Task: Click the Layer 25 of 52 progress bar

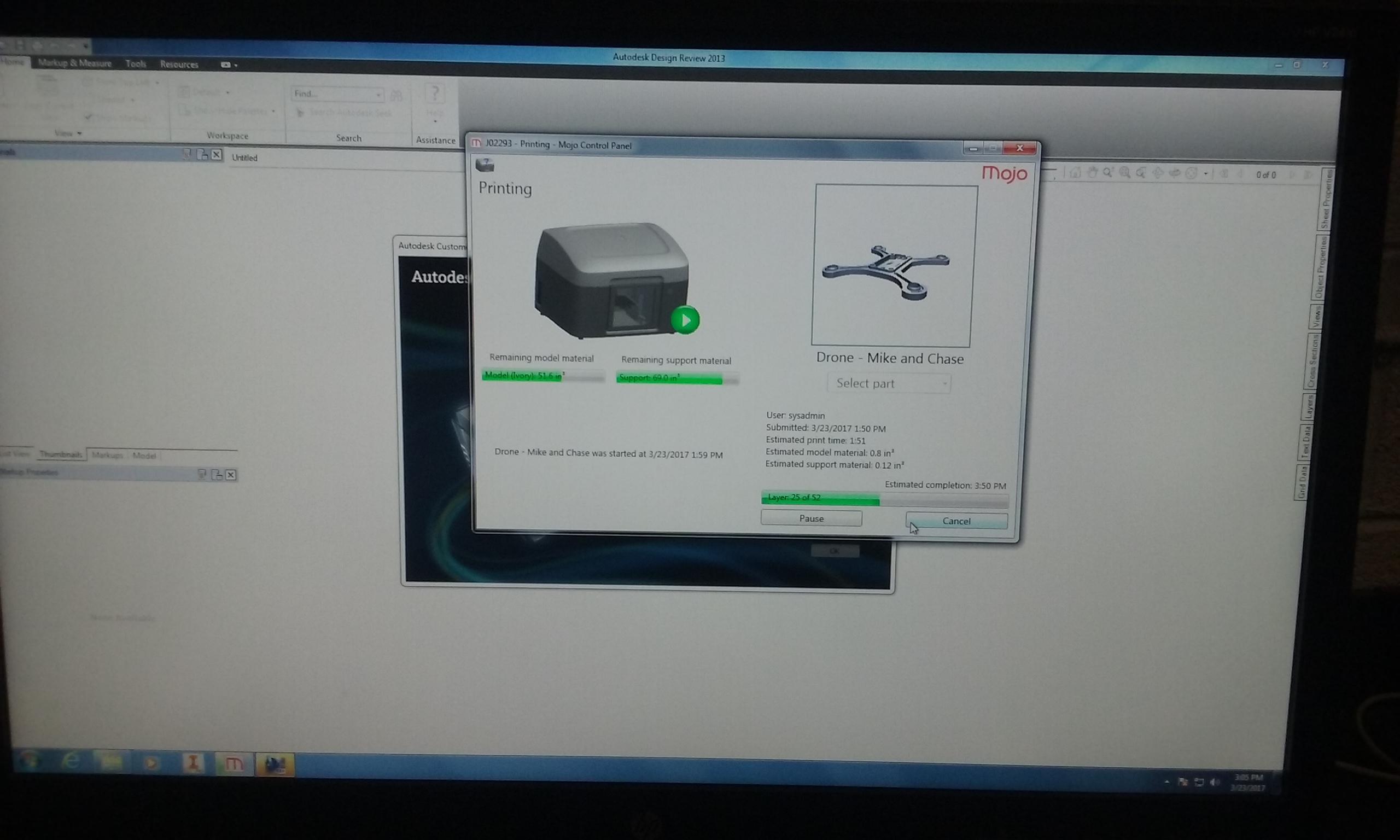Action: (x=884, y=498)
